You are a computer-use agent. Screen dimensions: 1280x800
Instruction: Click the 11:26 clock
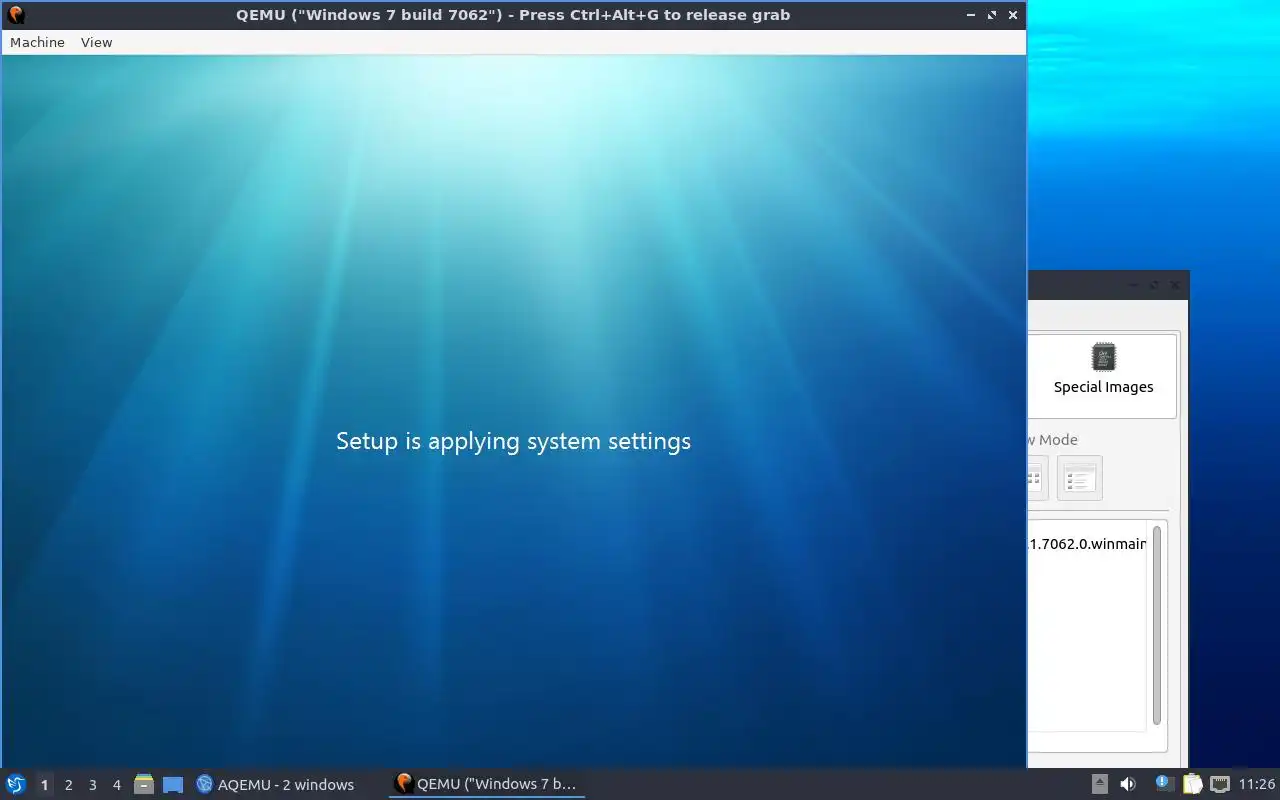[x=1257, y=784]
